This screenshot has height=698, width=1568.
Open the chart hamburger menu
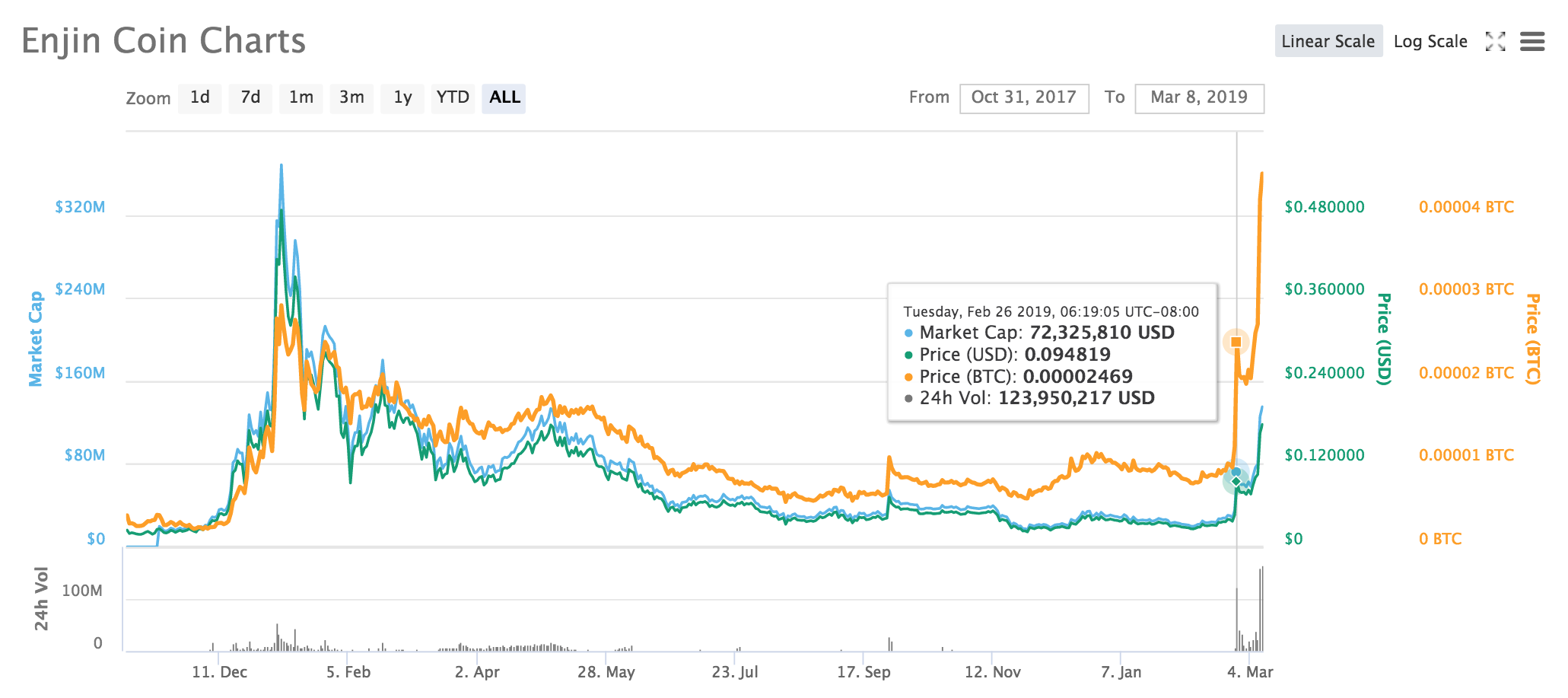pyautogui.click(x=1532, y=42)
